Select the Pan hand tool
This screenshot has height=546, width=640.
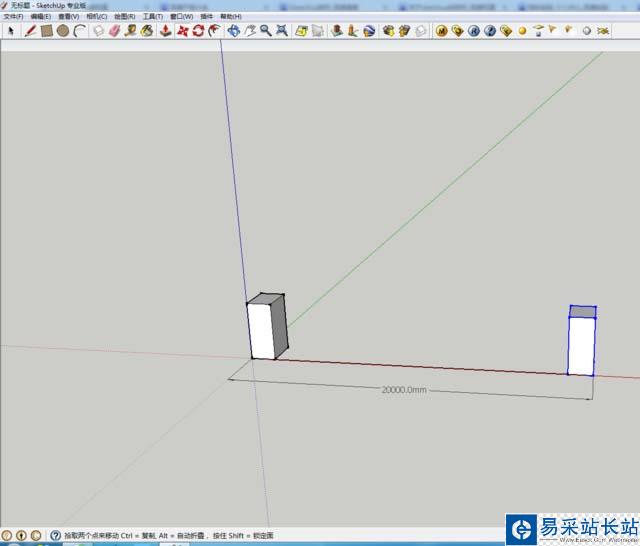coord(250,30)
